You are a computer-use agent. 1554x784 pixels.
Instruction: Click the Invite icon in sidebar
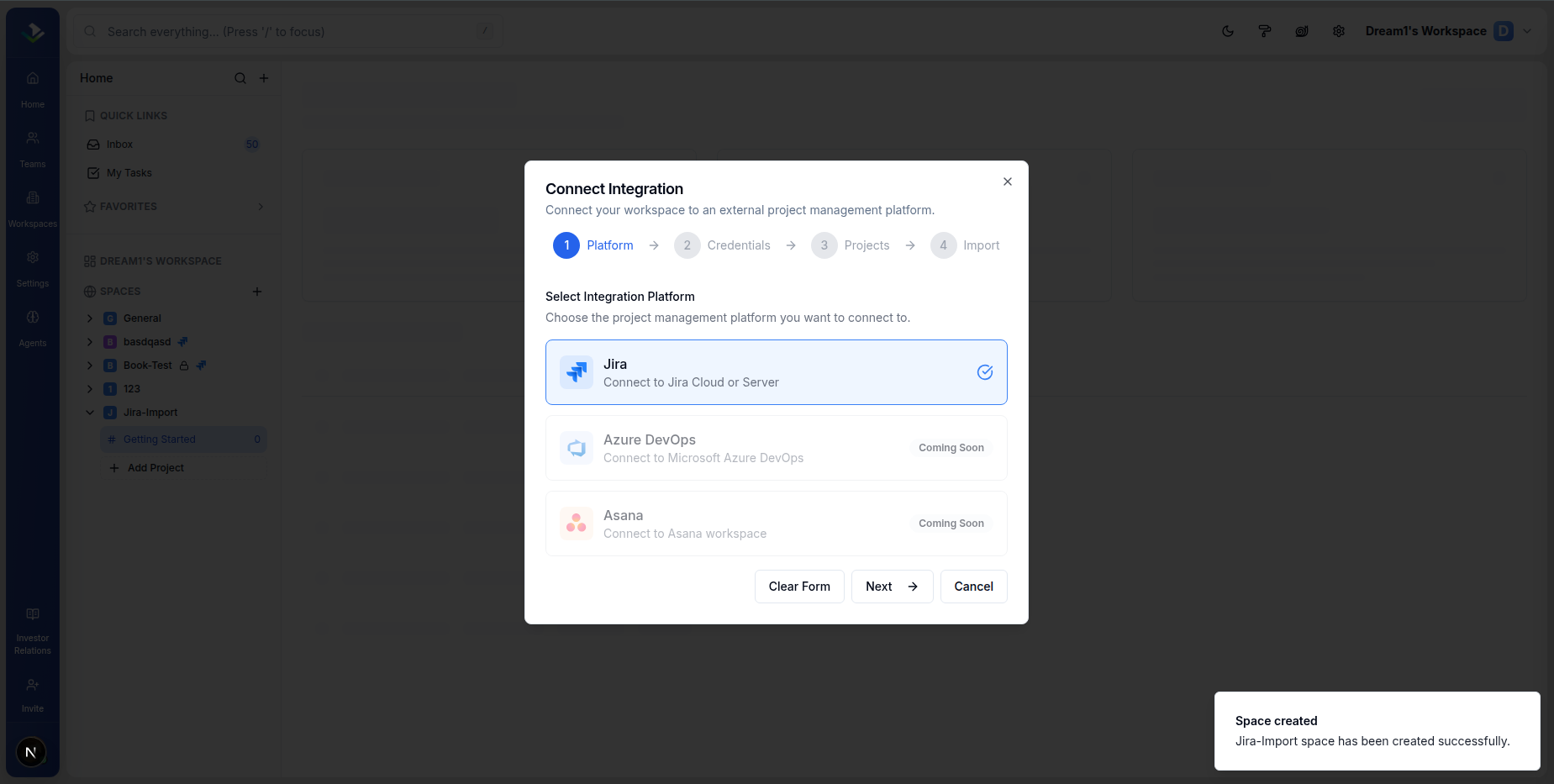(33, 695)
